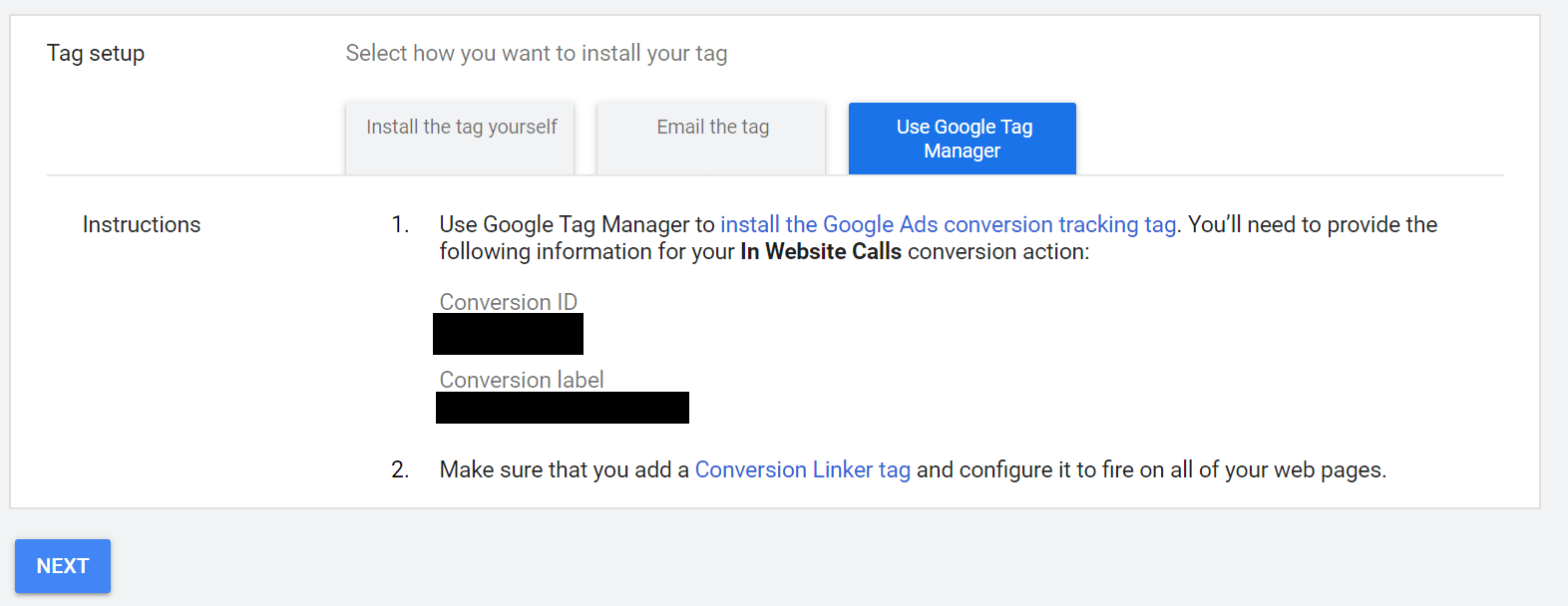Viewport: 1568px width, 606px height.
Task: Click the Instructions section label
Action: point(142,225)
